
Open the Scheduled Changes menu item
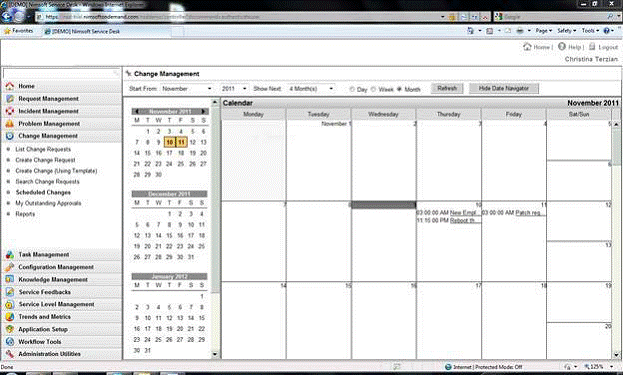pyautogui.click(x=43, y=192)
